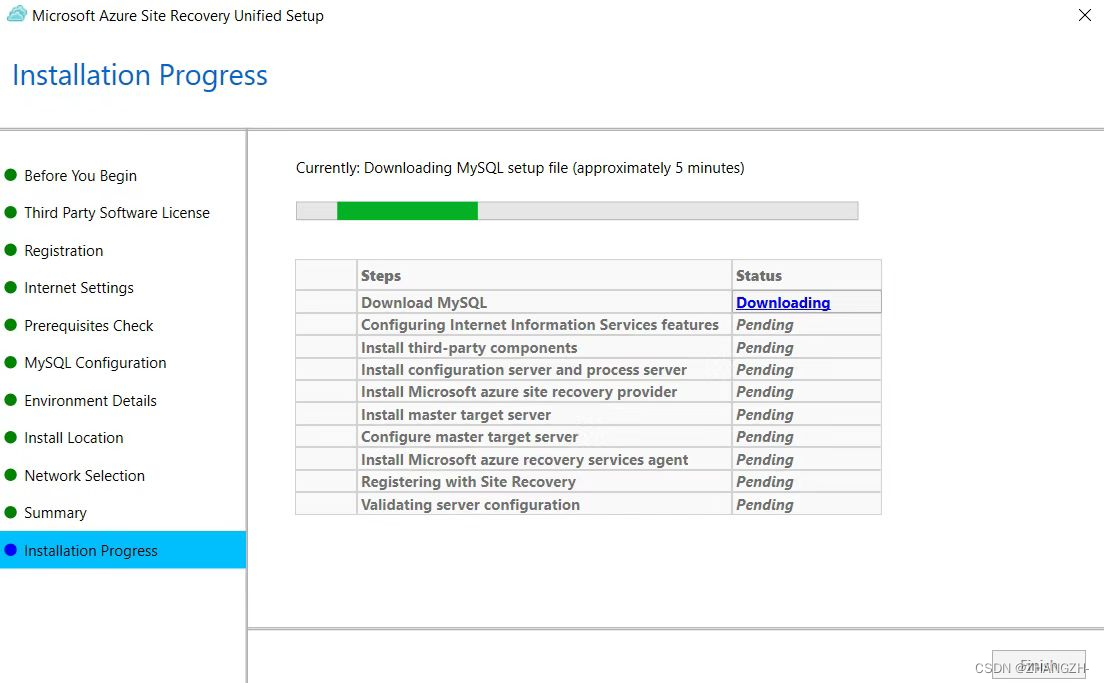Select the Third Party Software License step

coord(117,213)
